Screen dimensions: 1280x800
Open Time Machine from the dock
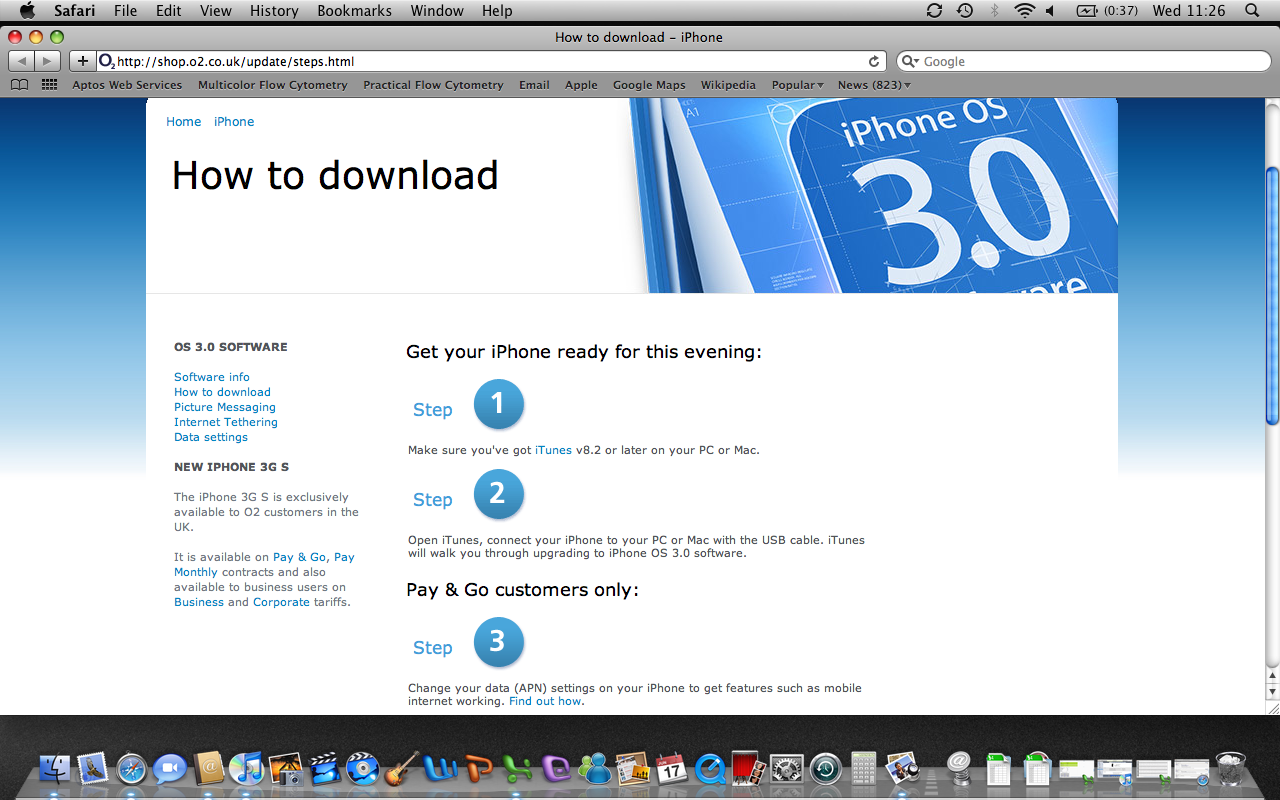point(826,769)
